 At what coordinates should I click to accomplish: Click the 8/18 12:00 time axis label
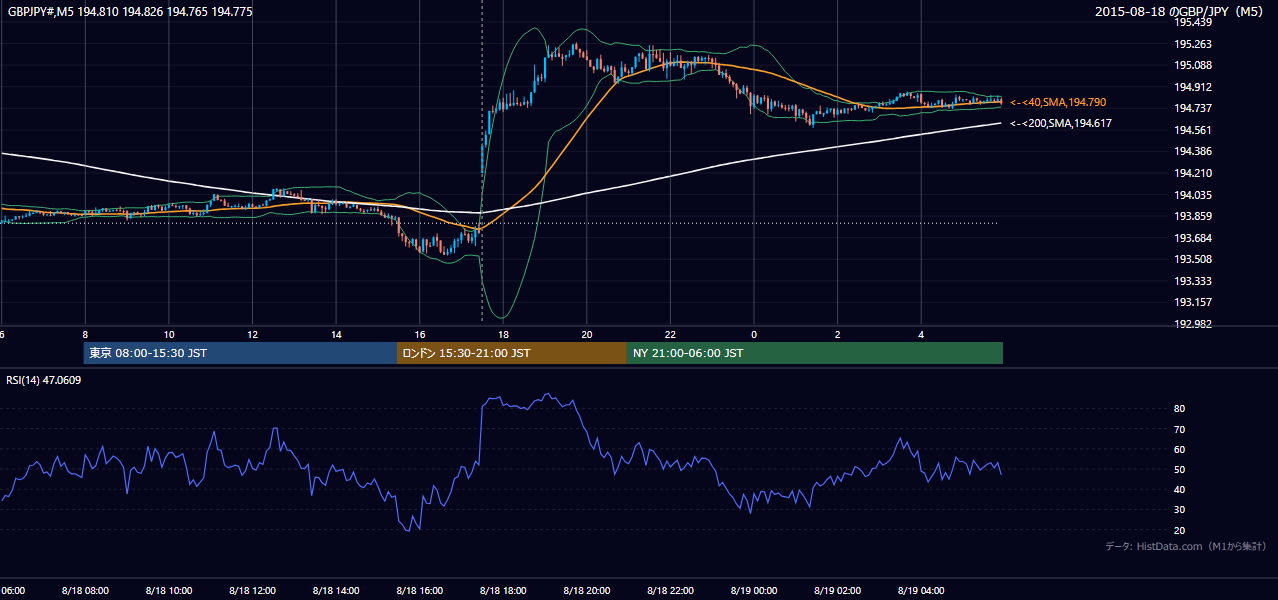tap(251, 590)
